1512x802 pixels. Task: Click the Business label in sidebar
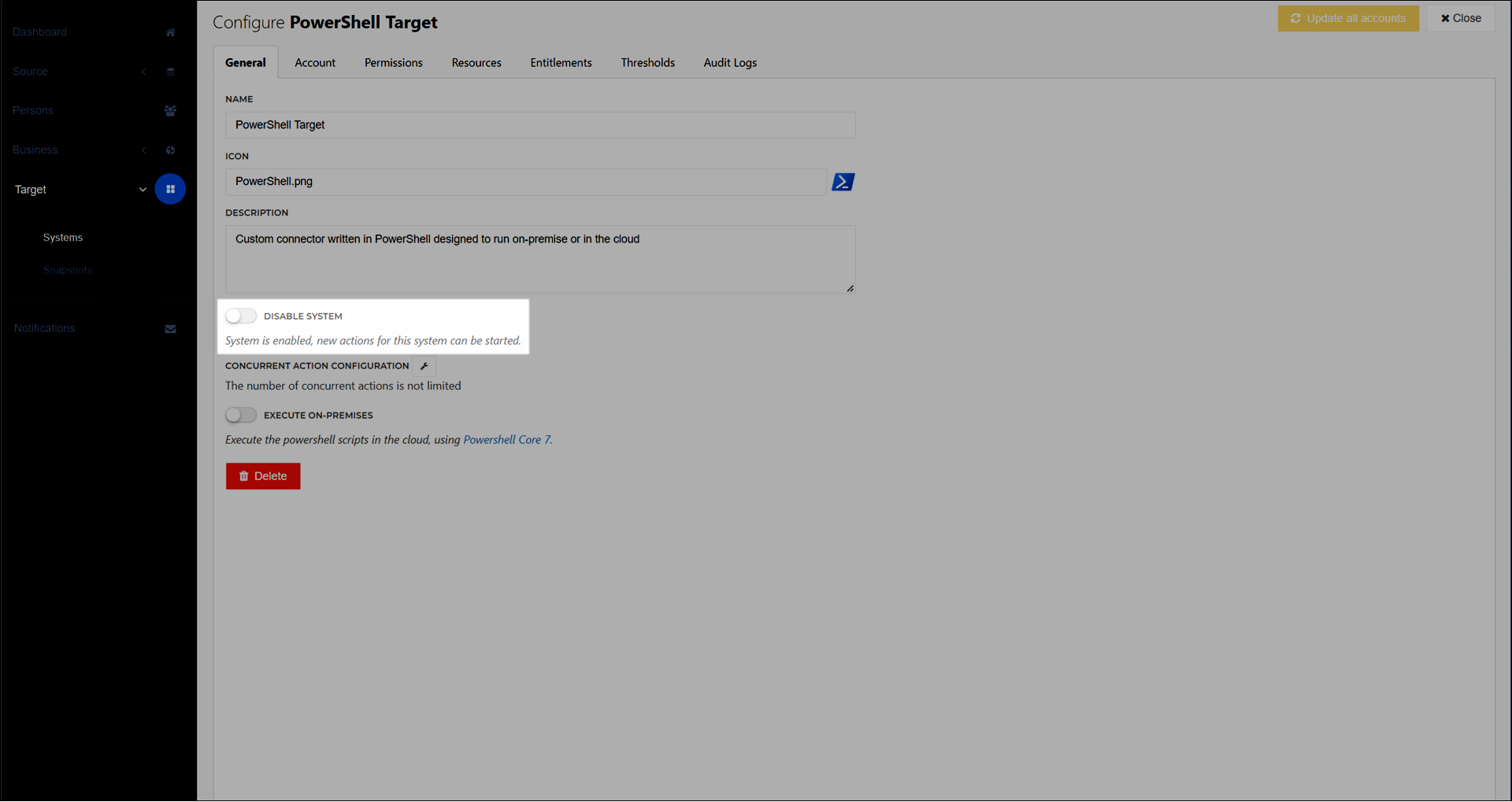pyautogui.click(x=35, y=150)
